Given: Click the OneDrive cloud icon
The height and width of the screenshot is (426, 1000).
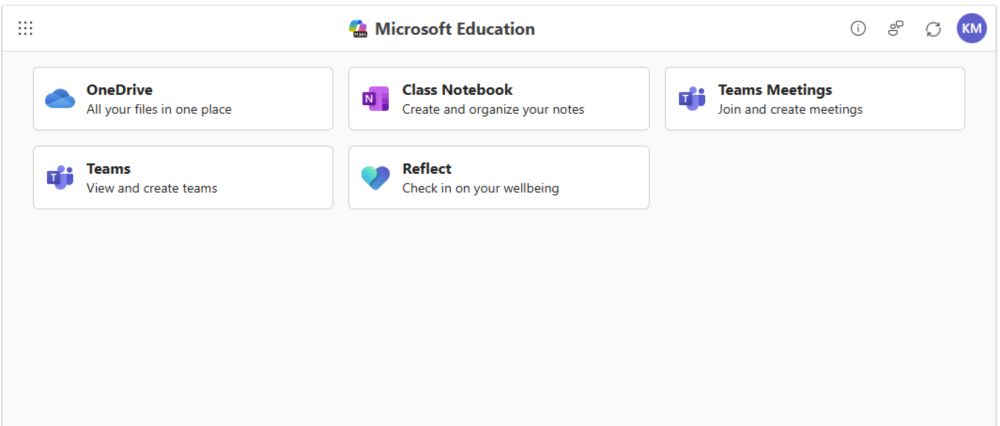Looking at the screenshot, I should coord(60,99).
